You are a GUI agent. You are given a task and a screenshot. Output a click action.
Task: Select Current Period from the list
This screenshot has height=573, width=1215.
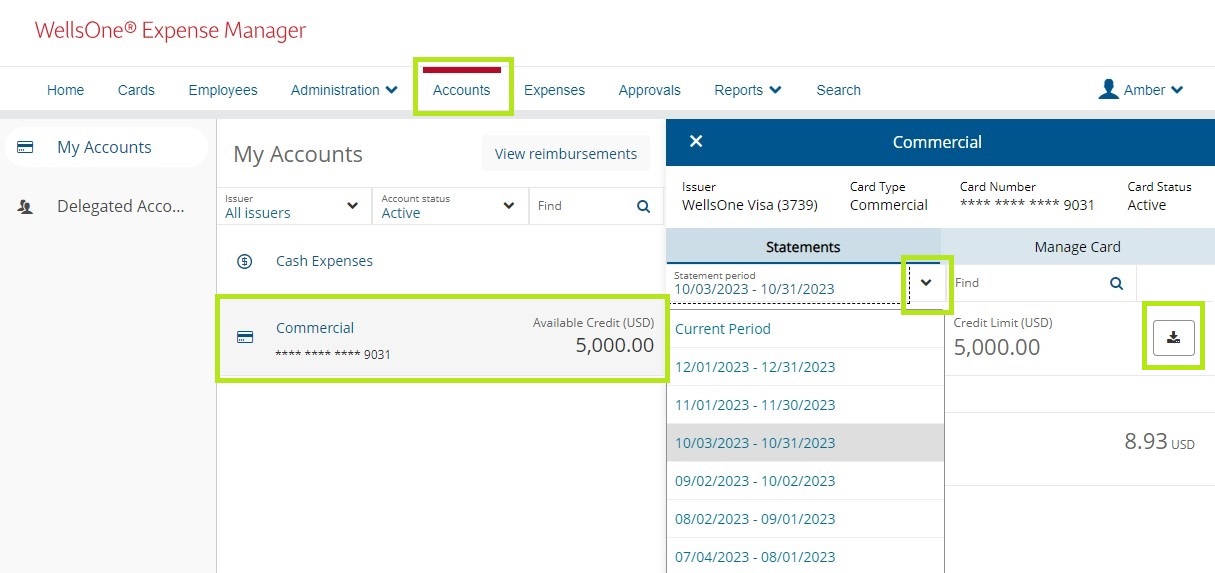tap(723, 329)
